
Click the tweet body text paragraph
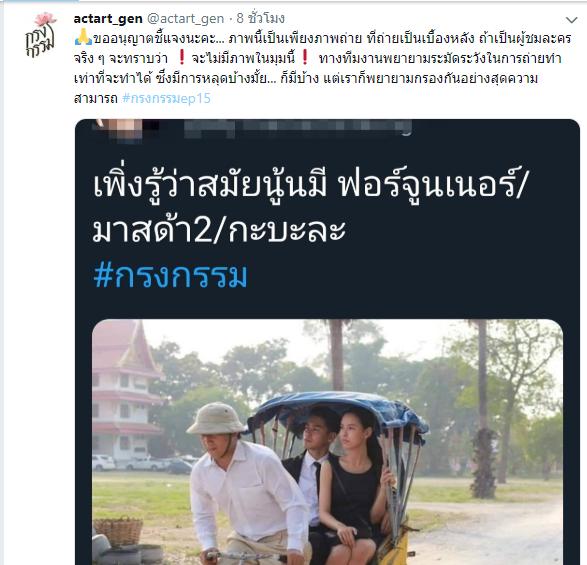coord(322,68)
